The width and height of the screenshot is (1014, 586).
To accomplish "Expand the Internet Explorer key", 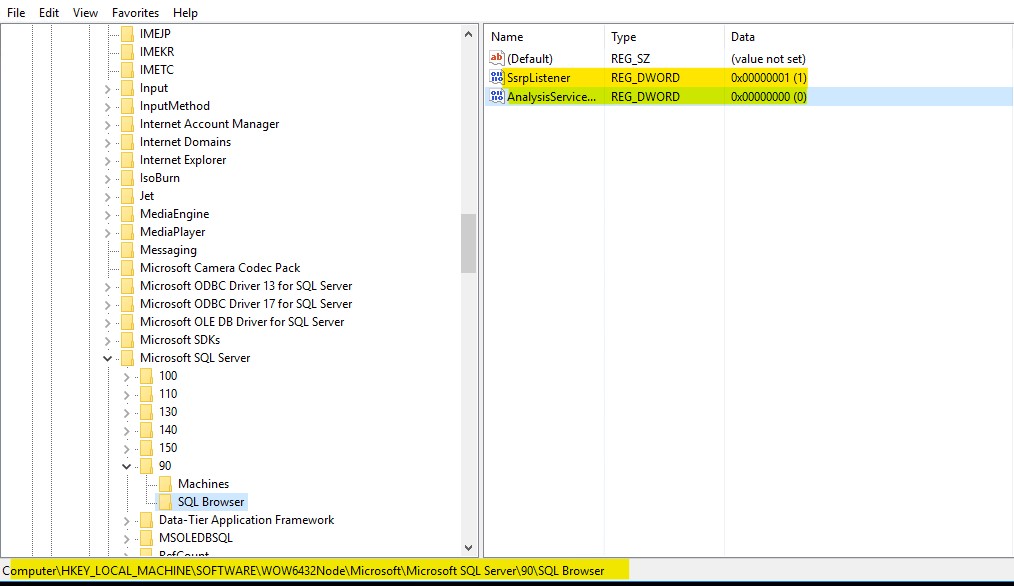I will click(x=107, y=160).
